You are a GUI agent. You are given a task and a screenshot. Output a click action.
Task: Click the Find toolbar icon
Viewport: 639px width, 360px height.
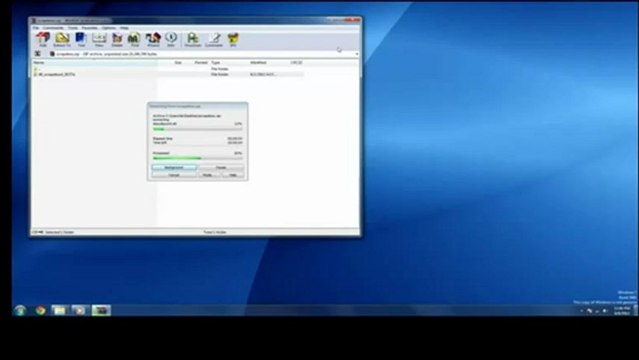click(134, 39)
